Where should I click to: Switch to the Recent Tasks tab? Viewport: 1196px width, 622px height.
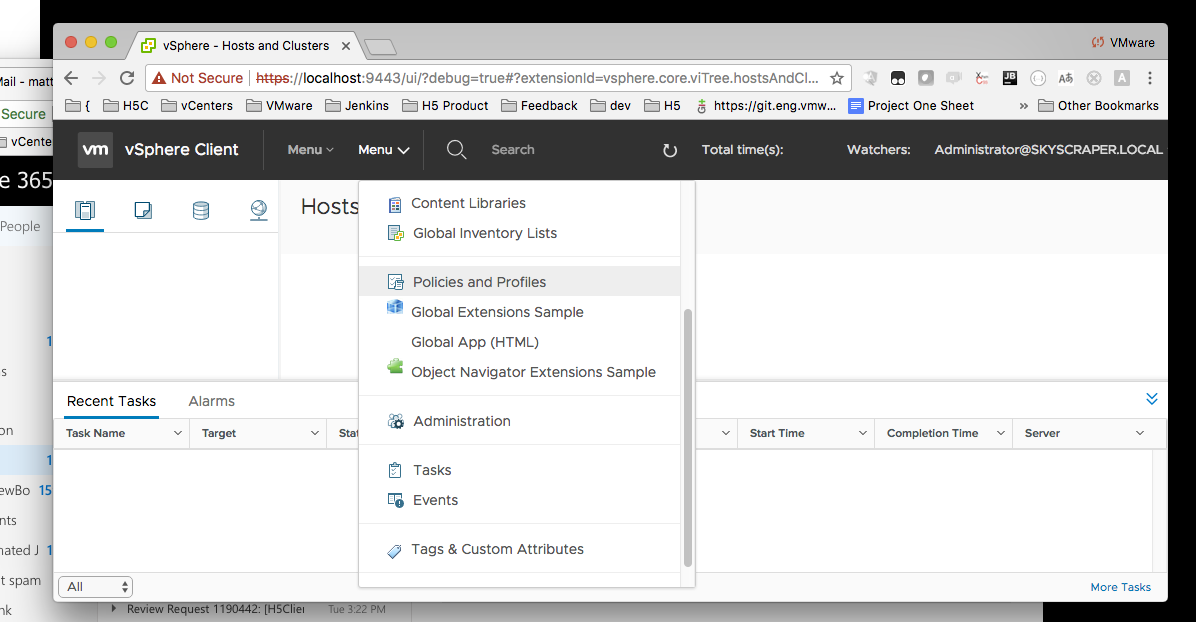[111, 401]
